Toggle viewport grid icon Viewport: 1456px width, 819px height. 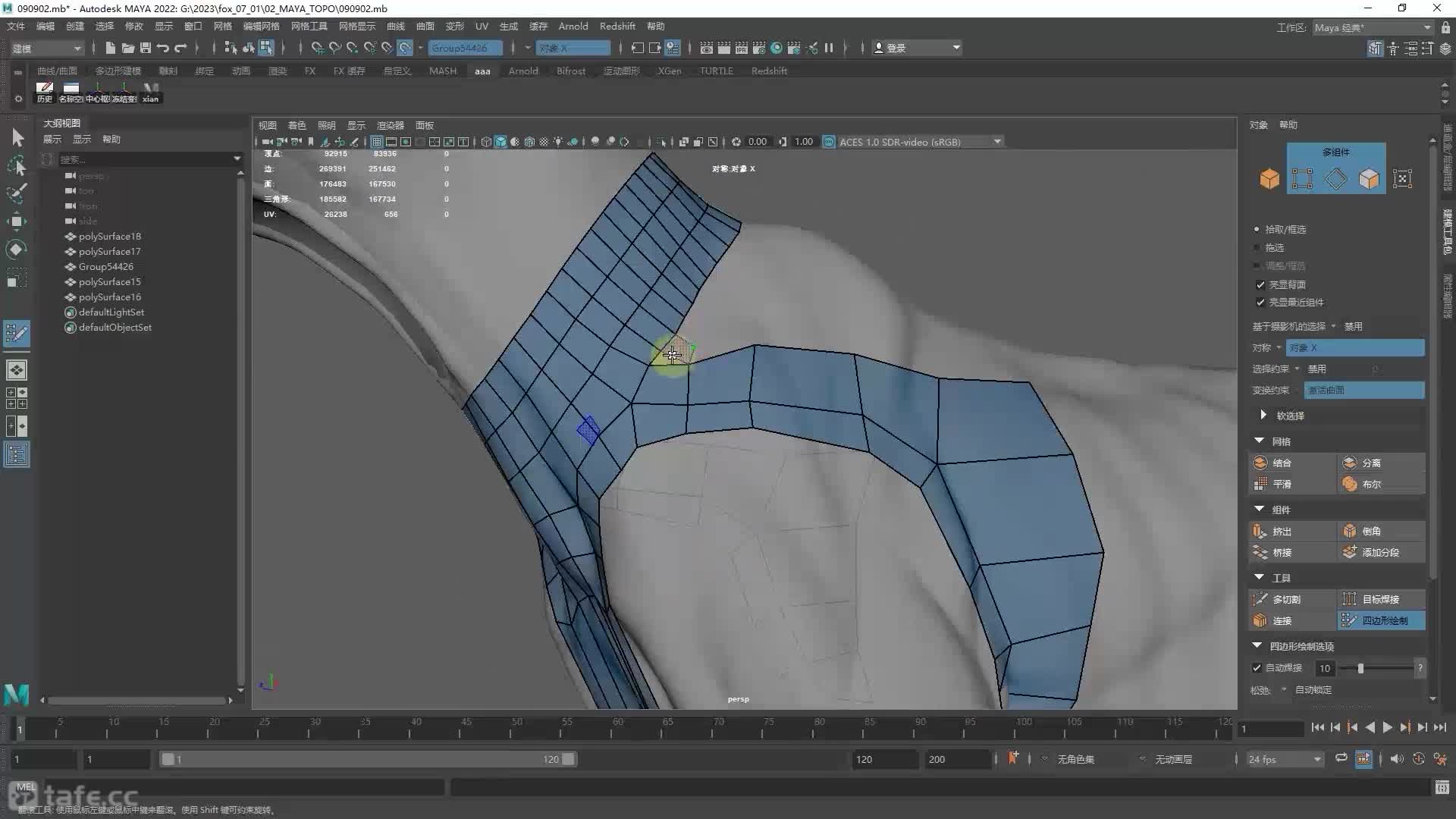[377, 142]
